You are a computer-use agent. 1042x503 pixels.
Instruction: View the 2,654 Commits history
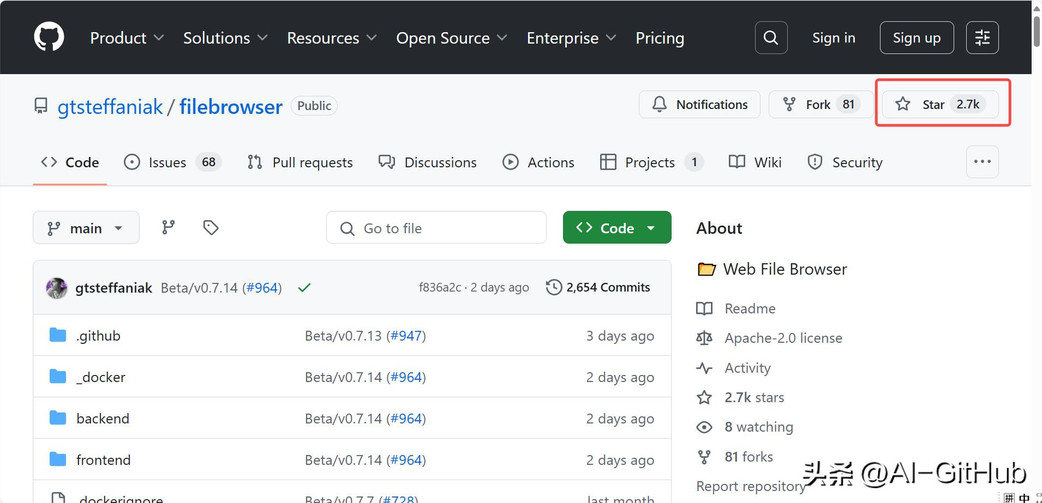point(598,288)
